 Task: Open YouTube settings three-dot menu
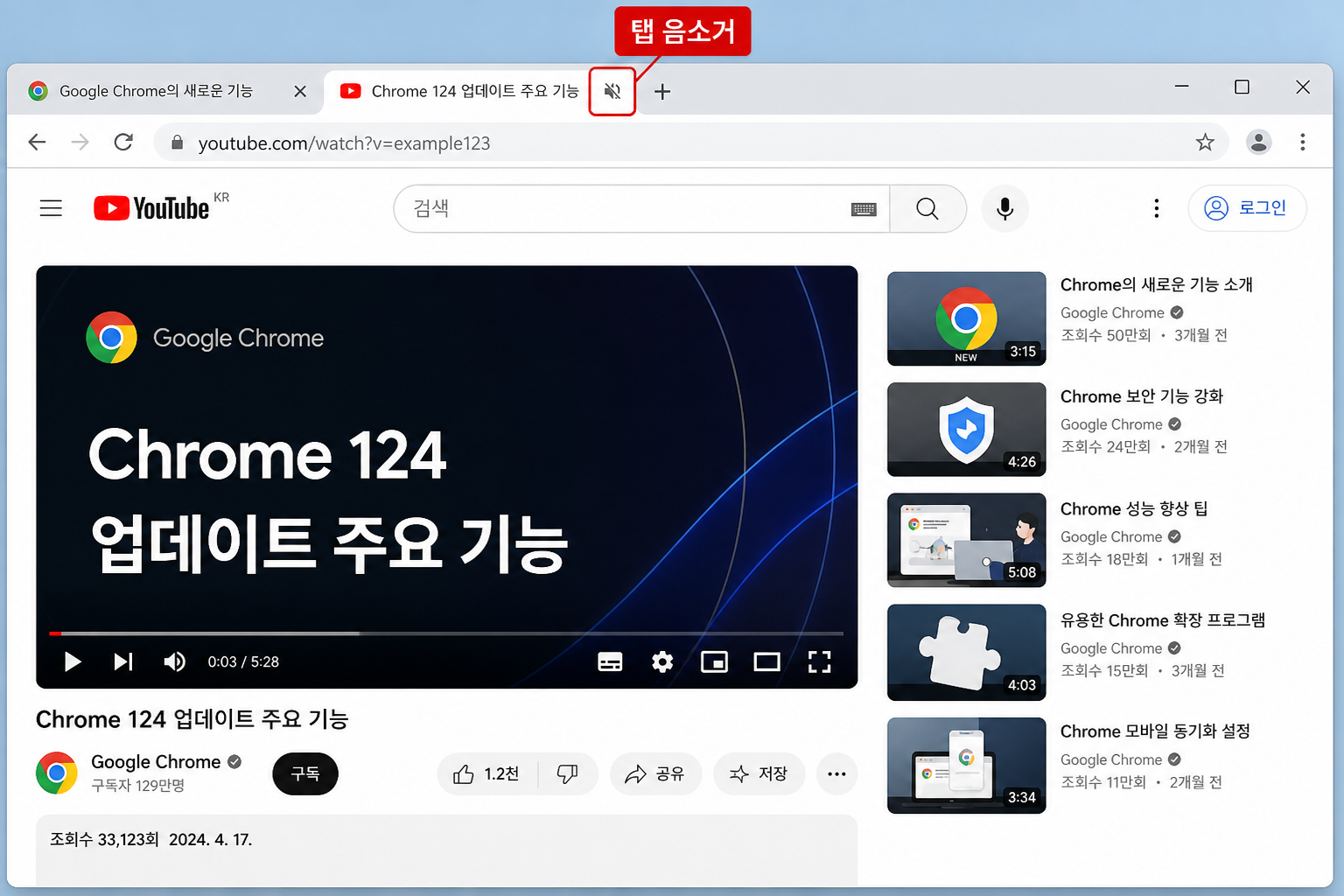1156,208
